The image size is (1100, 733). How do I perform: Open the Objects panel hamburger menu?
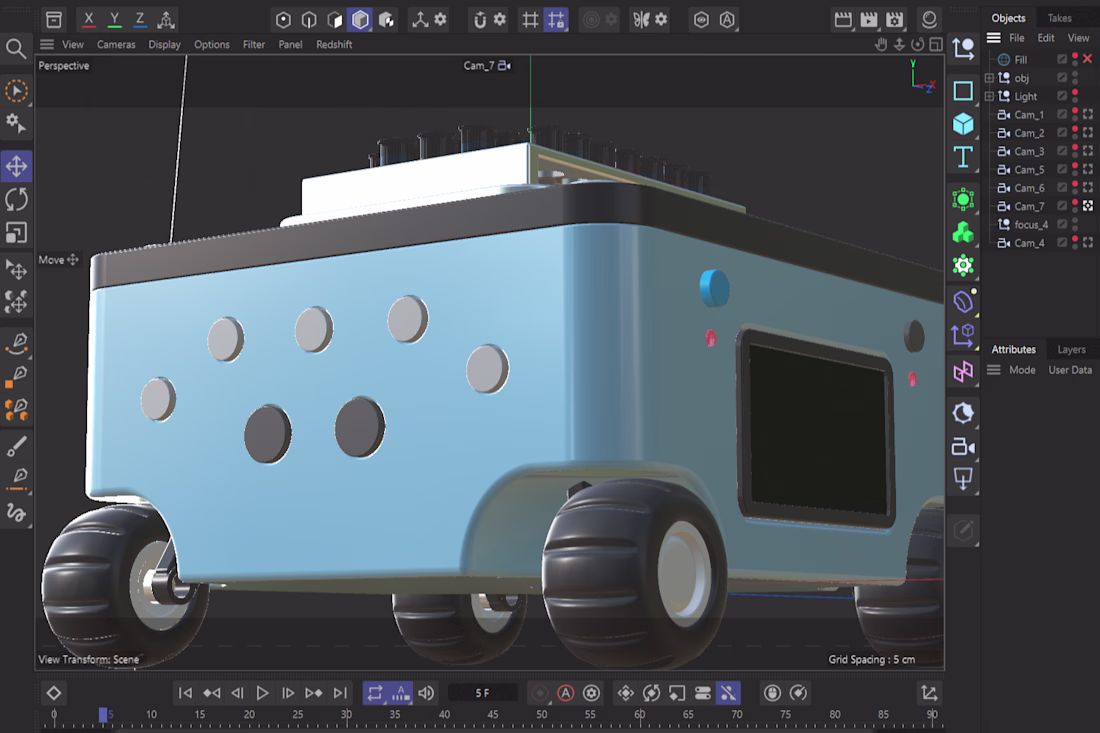993,38
